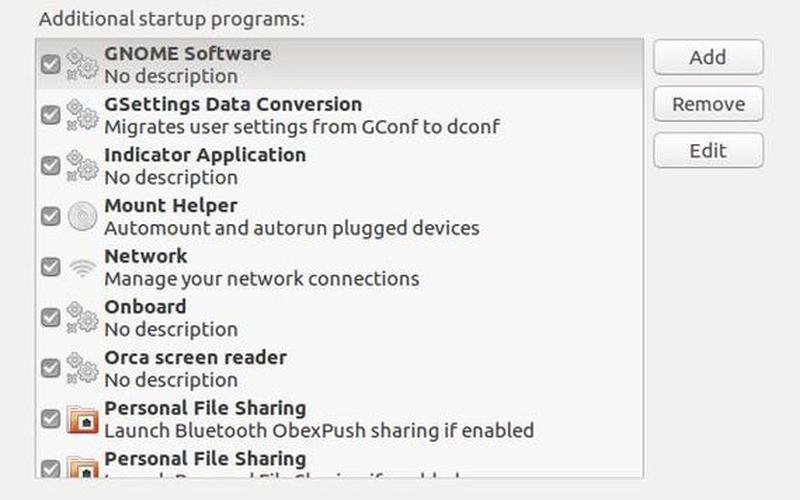
Task: Click the Network wifi icon
Action: click(x=82, y=267)
